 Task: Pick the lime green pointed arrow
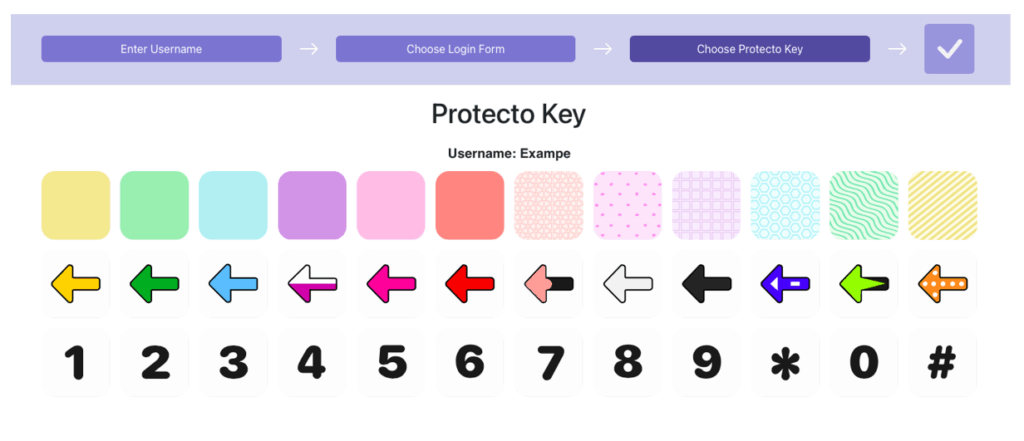pyautogui.click(x=864, y=284)
